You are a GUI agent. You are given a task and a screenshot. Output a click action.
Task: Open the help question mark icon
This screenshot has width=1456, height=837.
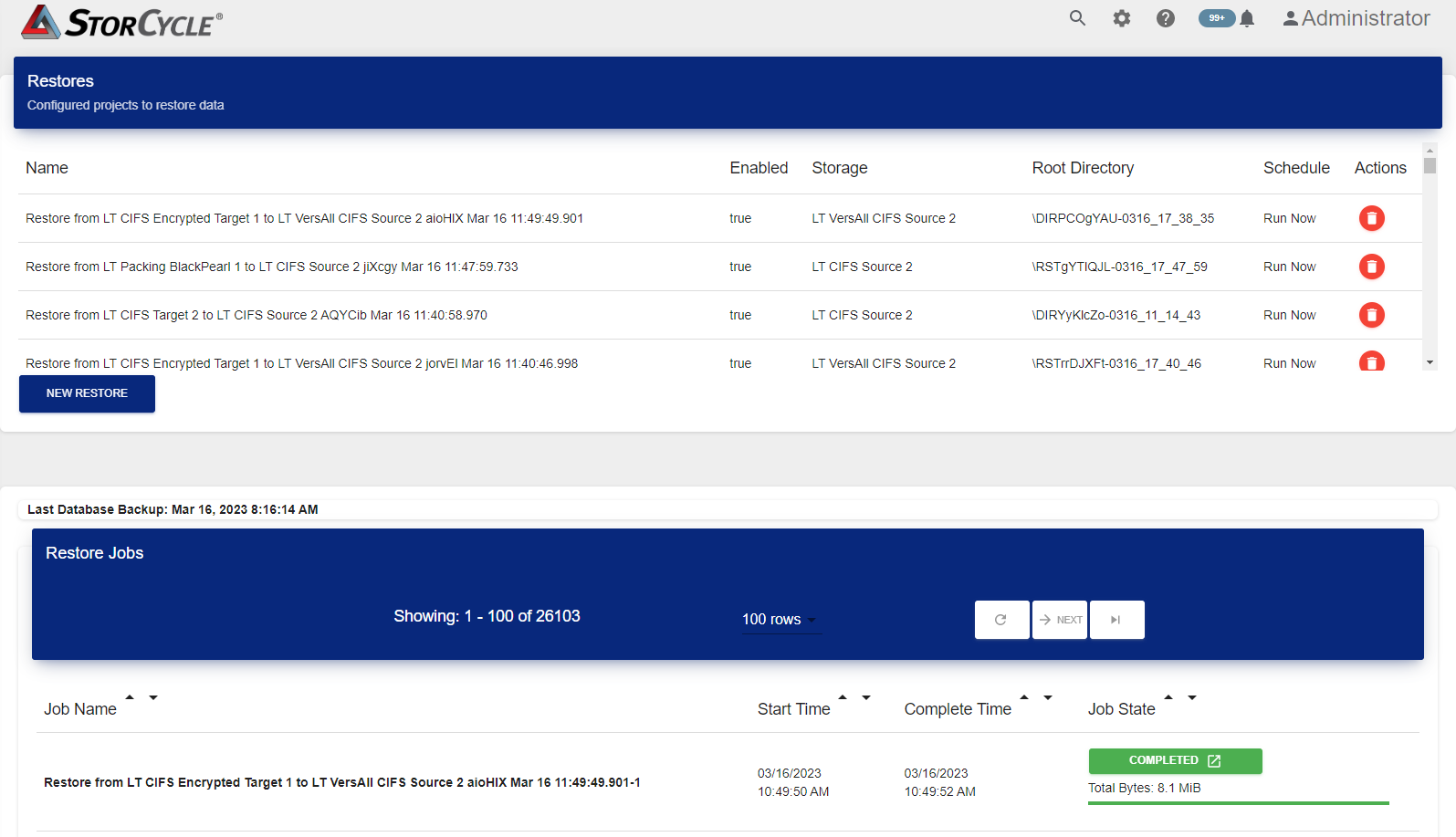pos(1166,18)
